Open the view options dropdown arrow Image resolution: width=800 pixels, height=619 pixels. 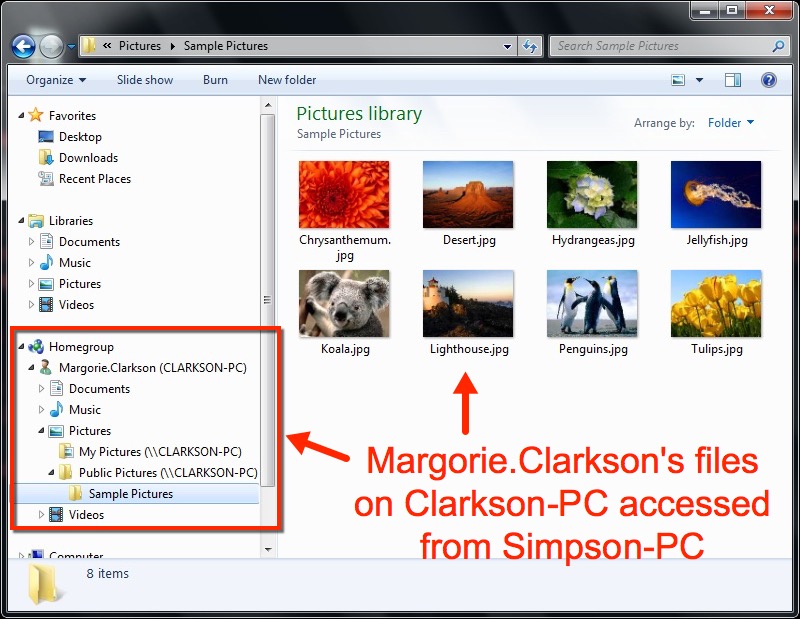coord(699,80)
